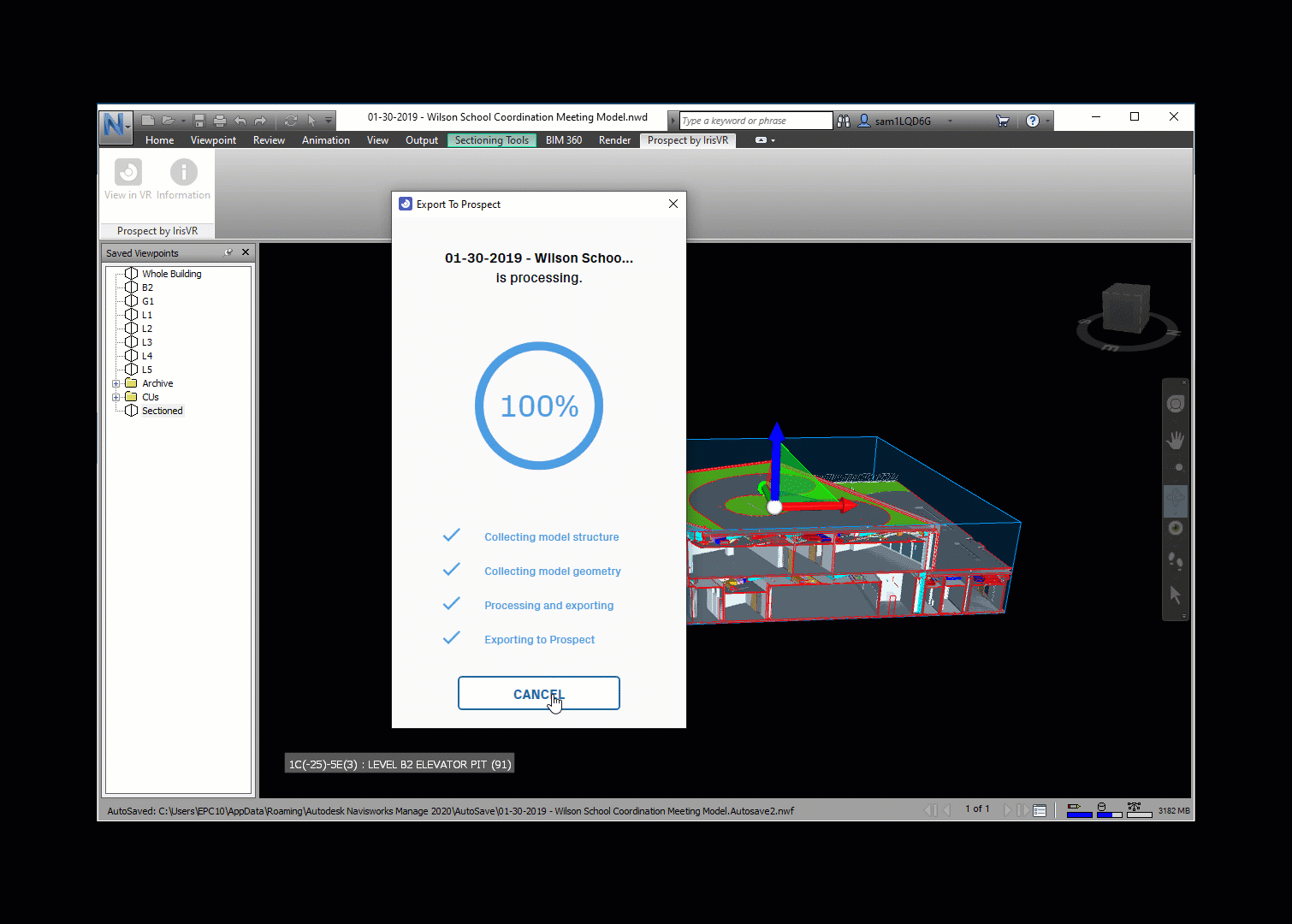The width and height of the screenshot is (1292, 924).
Task: Click the Open file icon
Action: click(168, 121)
